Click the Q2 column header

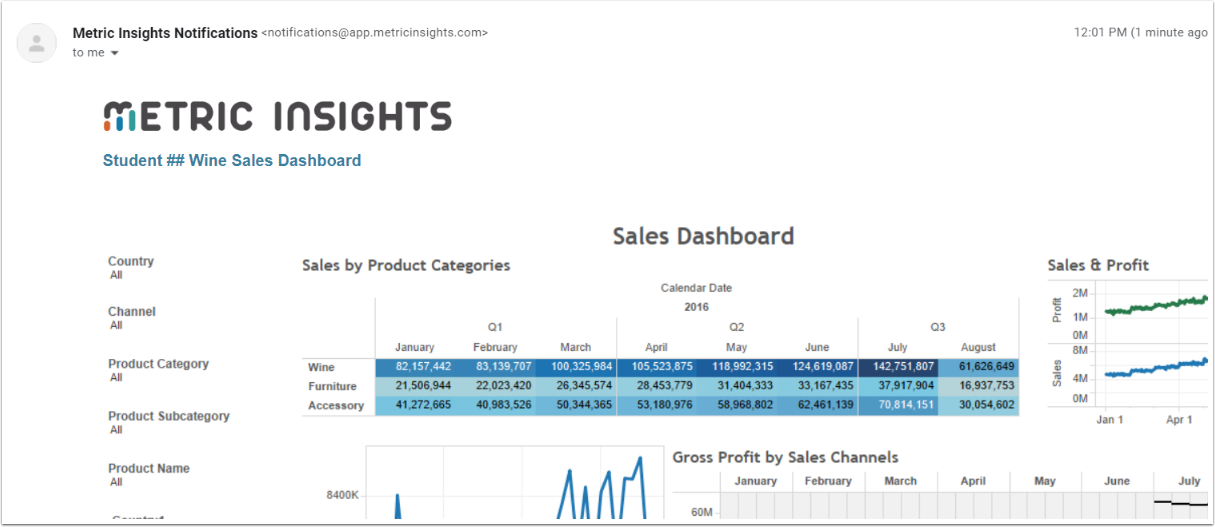[736, 327]
